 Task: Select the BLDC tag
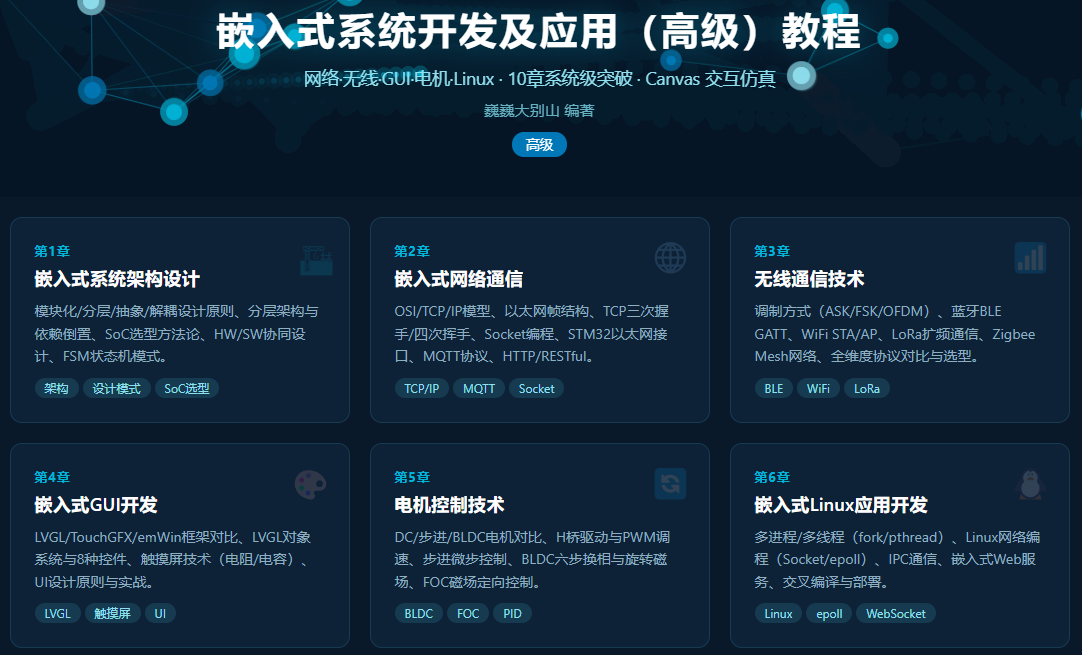(419, 614)
